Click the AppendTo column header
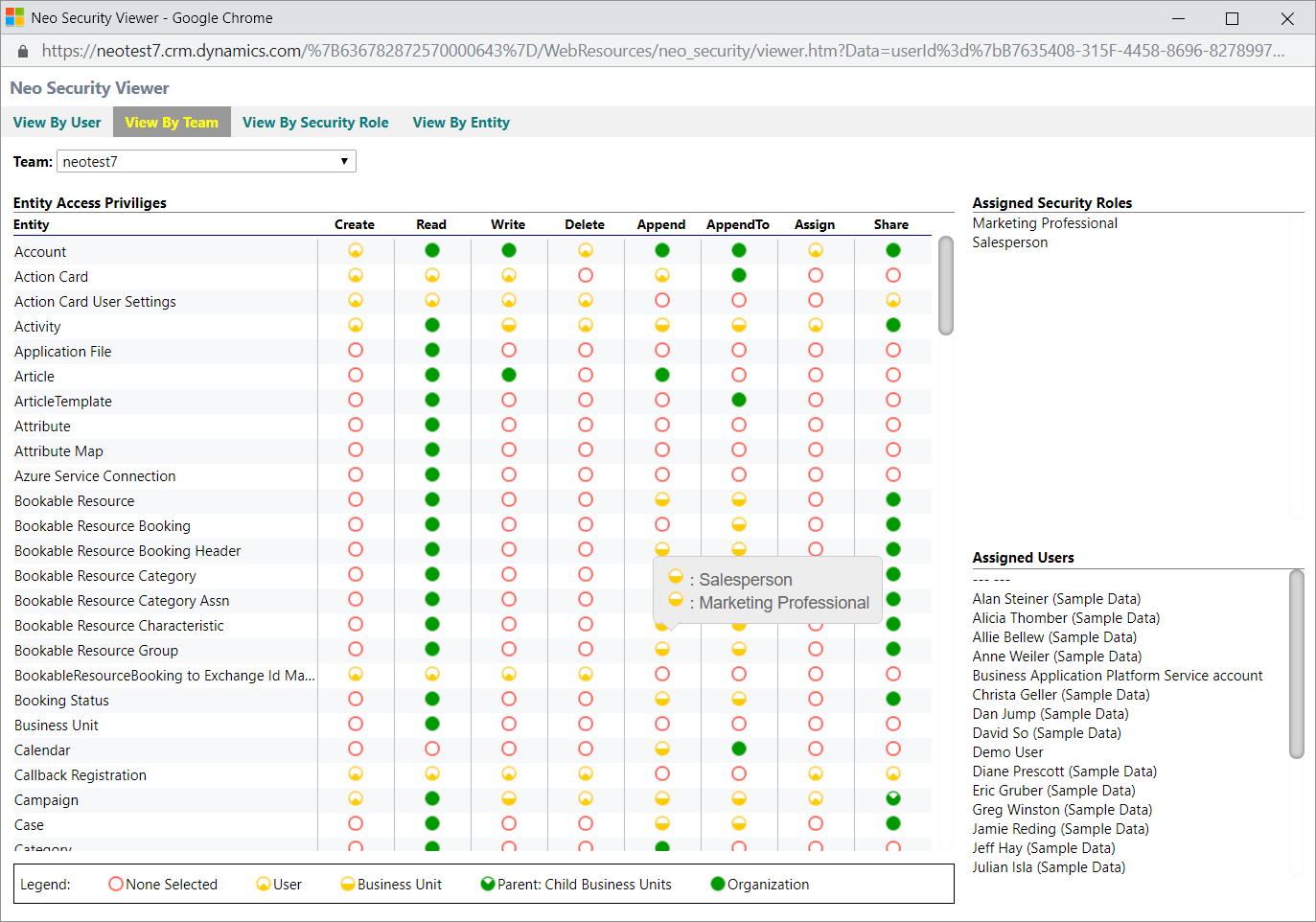The image size is (1316, 922). coord(738,224)
